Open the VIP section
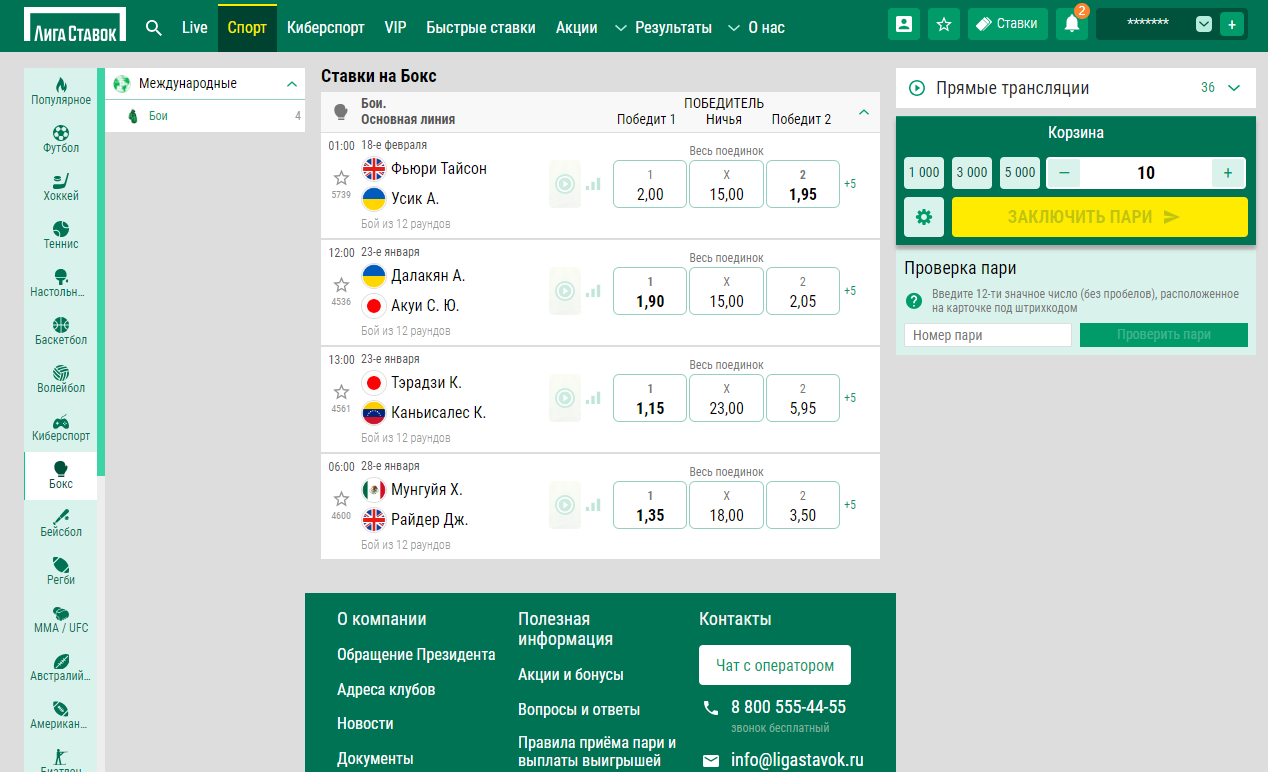This screenshot has width=1268, height=772. [395, 27]
